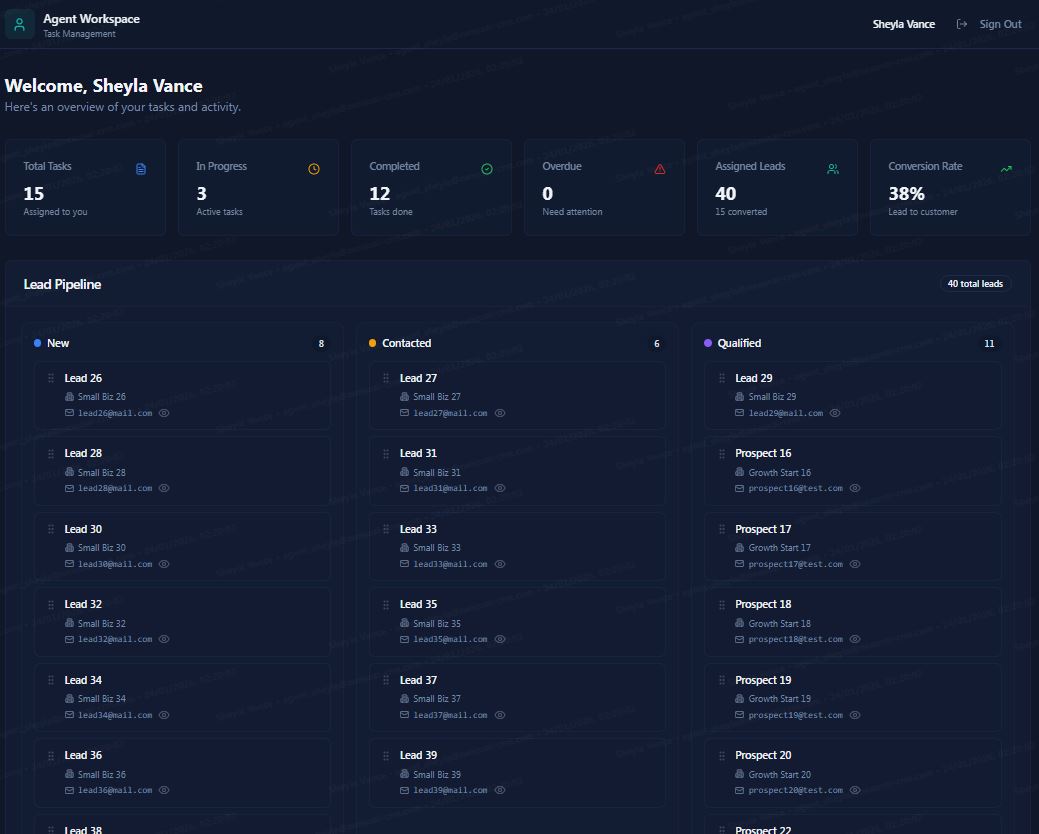
Task: Click the envelope icon on Lead 29 card
Action: pyautogui.click(x=742, y=412)
